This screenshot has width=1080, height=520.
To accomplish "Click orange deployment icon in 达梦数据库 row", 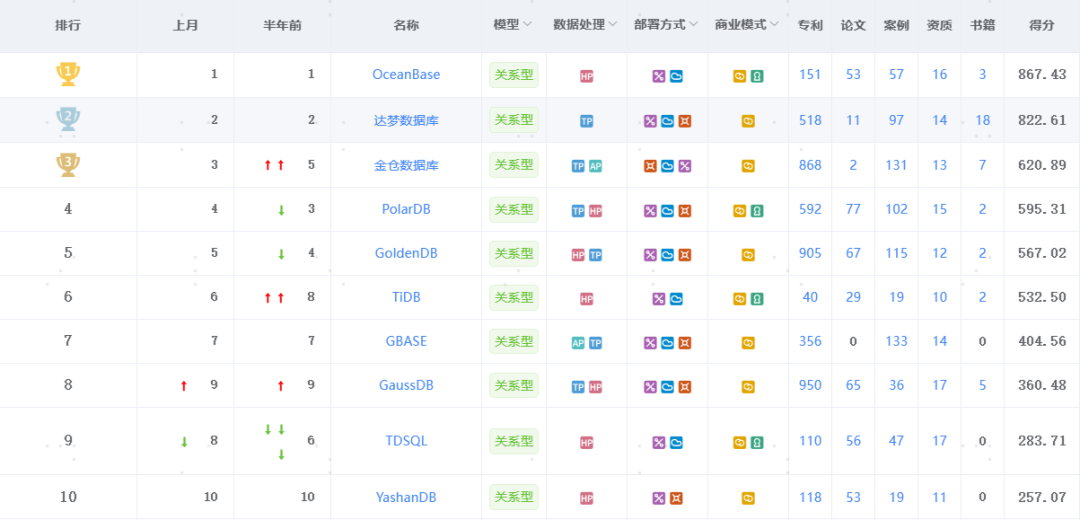I will click(684, 121).
